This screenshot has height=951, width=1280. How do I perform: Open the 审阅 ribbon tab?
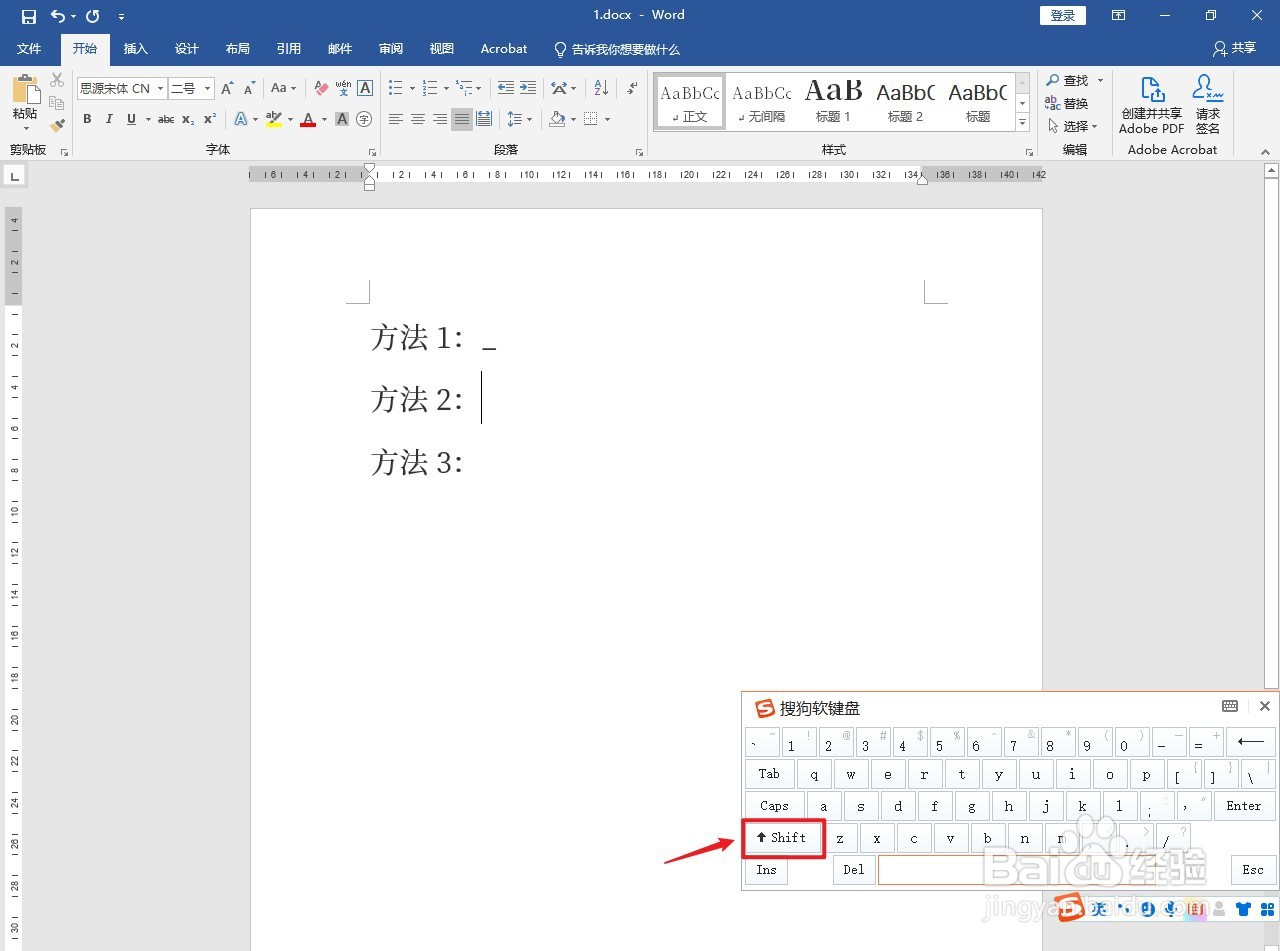click(x=390, y=48)
